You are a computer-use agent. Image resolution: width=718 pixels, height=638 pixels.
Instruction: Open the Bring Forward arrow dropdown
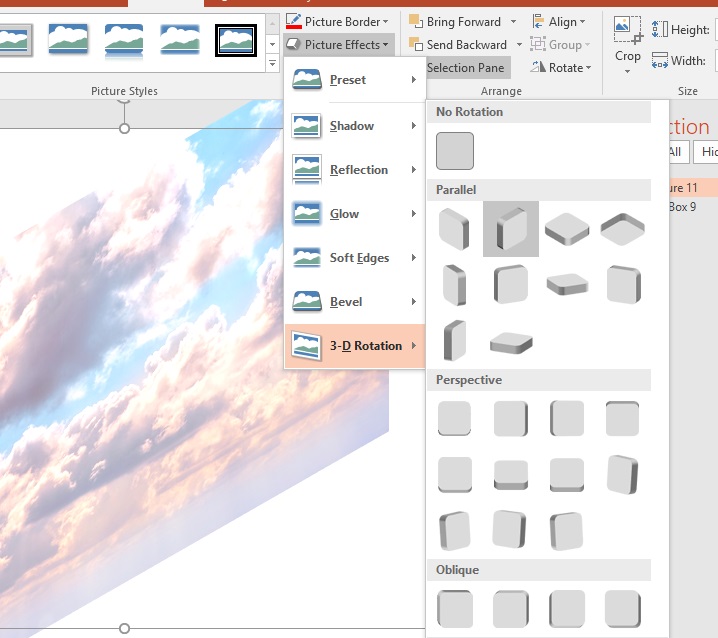(x=513, y=22)
